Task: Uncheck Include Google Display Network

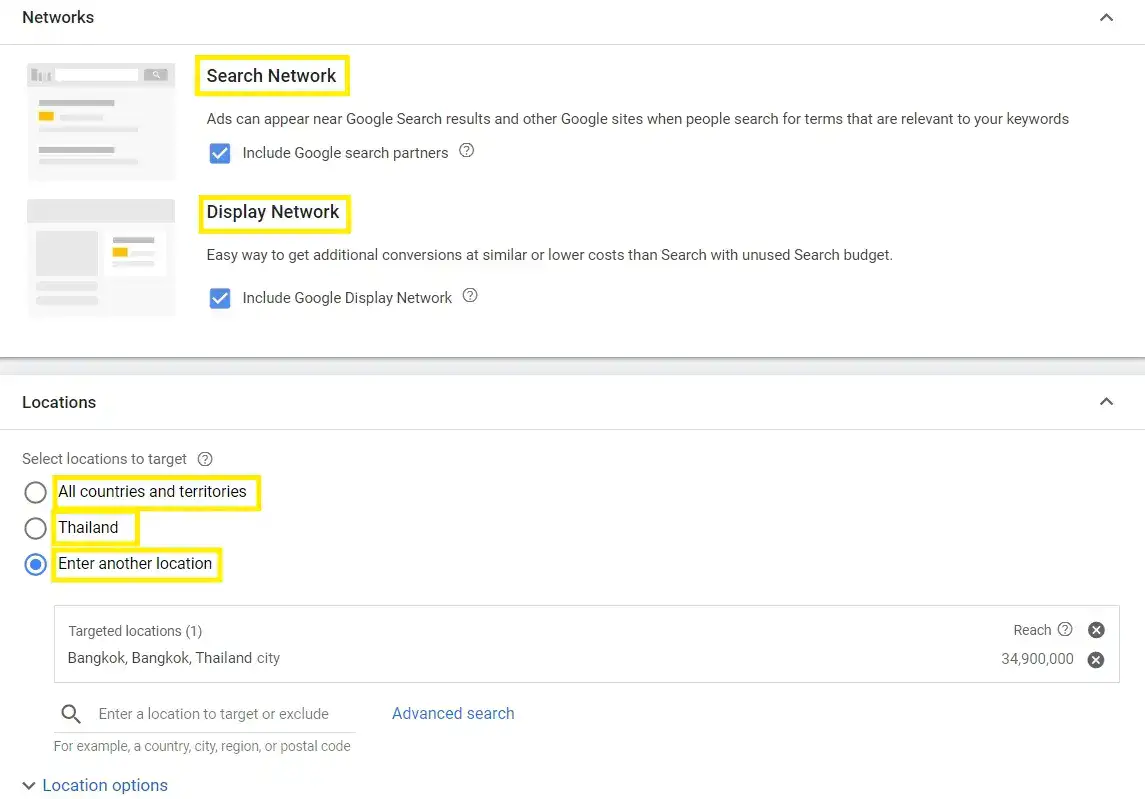Action: tap(220, 298)
